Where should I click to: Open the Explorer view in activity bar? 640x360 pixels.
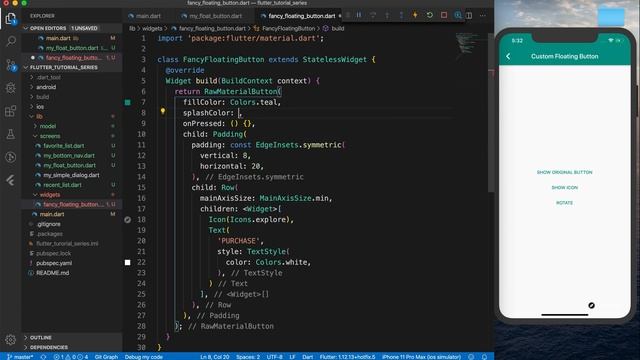pyautogui.click(x=11, y=18)
